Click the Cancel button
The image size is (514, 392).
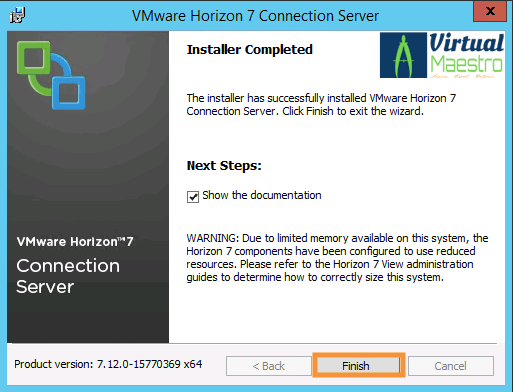[451, 366]
